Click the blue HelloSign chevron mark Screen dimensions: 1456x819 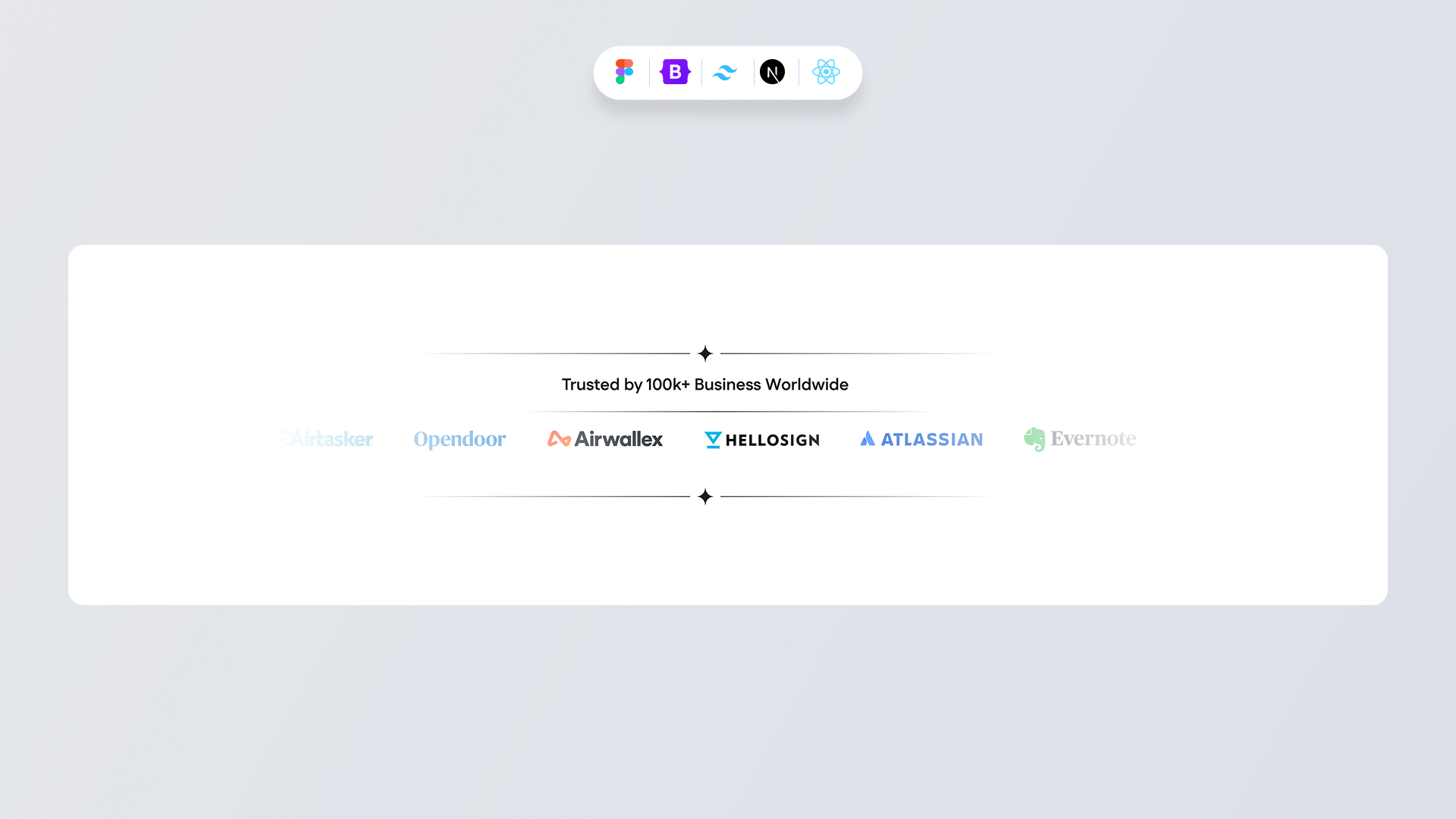pos(713,440)
